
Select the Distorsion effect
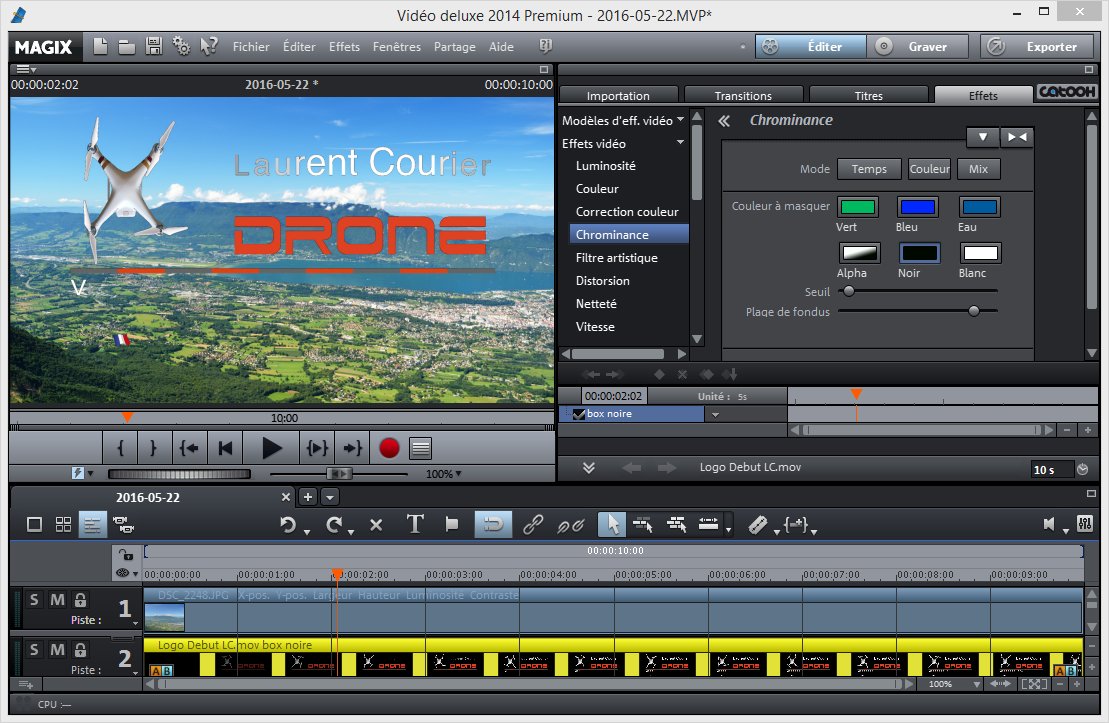pyautogui.click(x=603, y=281)
